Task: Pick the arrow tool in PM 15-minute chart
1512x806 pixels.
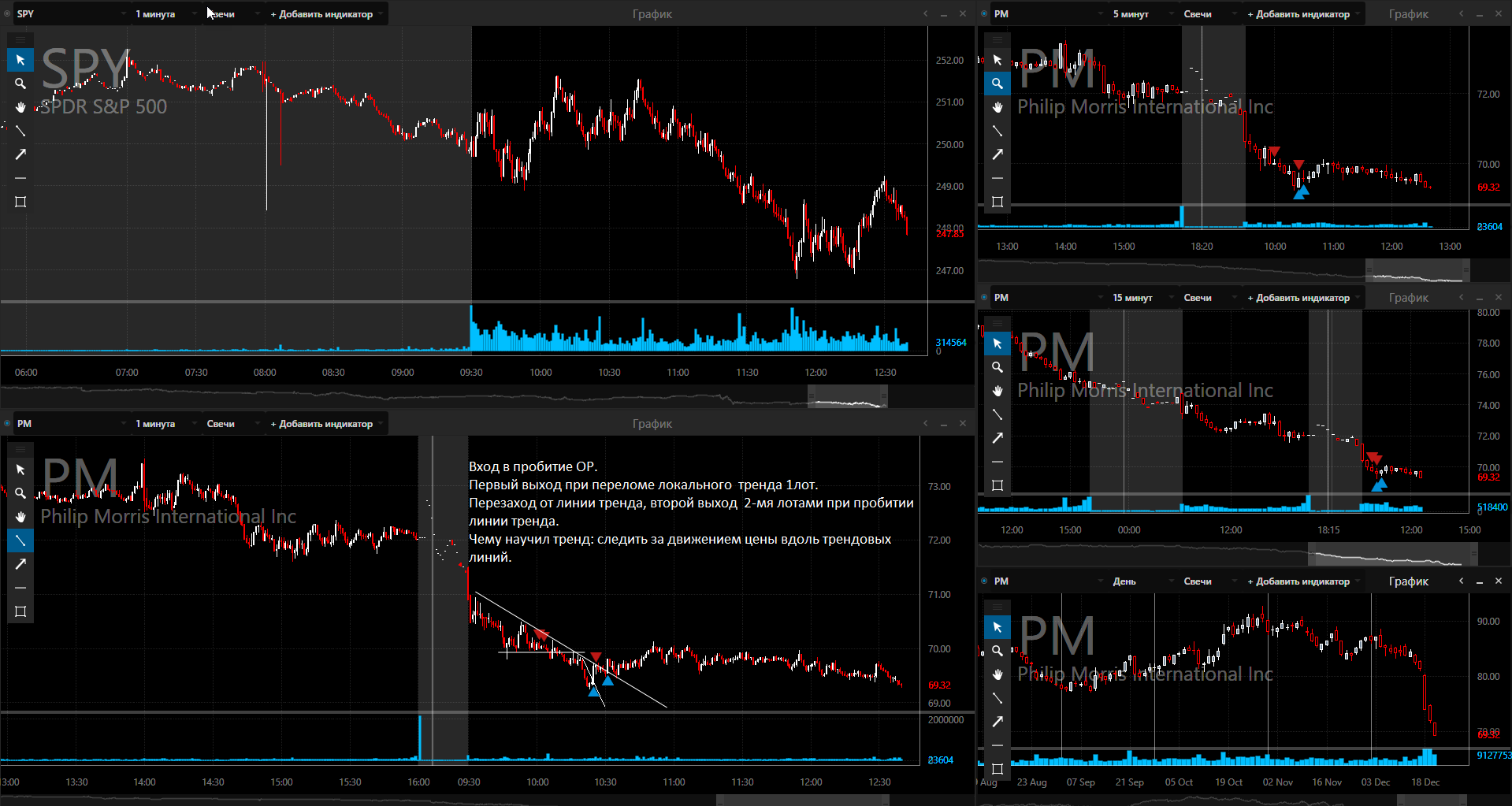Action: [x=997, y=438]
